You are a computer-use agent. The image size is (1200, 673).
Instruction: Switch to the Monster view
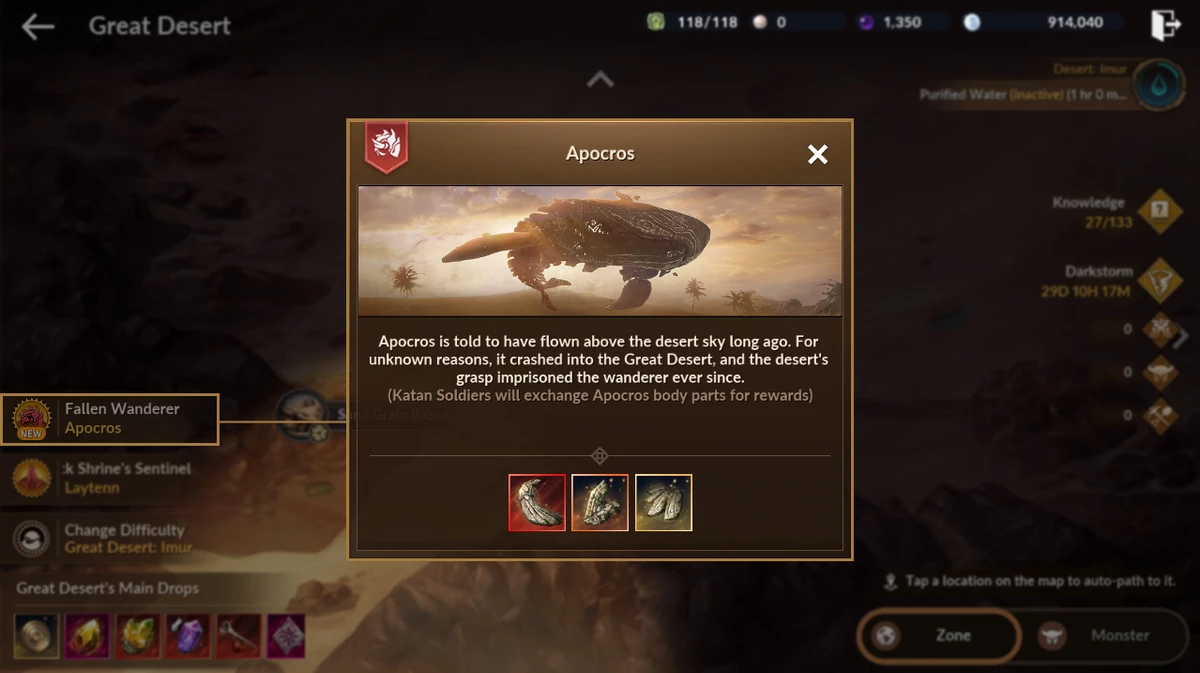pos(1105,635)
